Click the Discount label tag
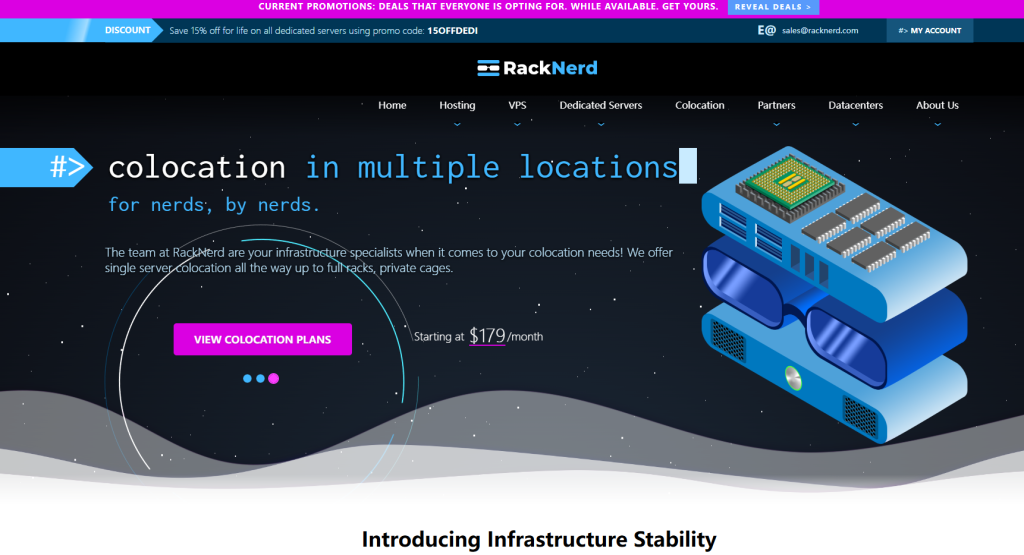1024x555 pixels. (127, 30)
